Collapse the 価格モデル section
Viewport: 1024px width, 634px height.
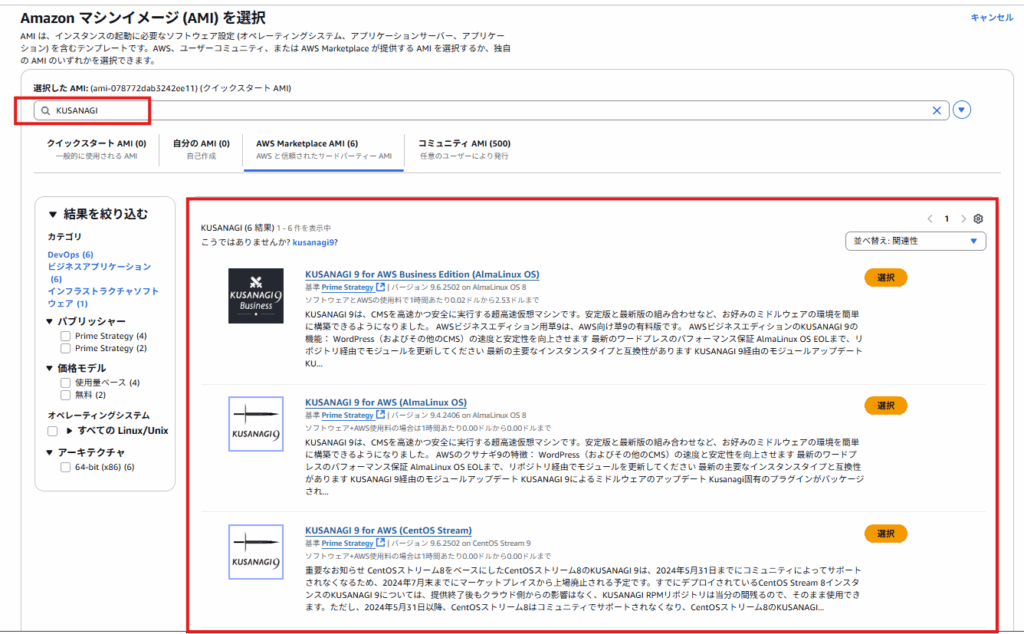(x=50, y=368)
